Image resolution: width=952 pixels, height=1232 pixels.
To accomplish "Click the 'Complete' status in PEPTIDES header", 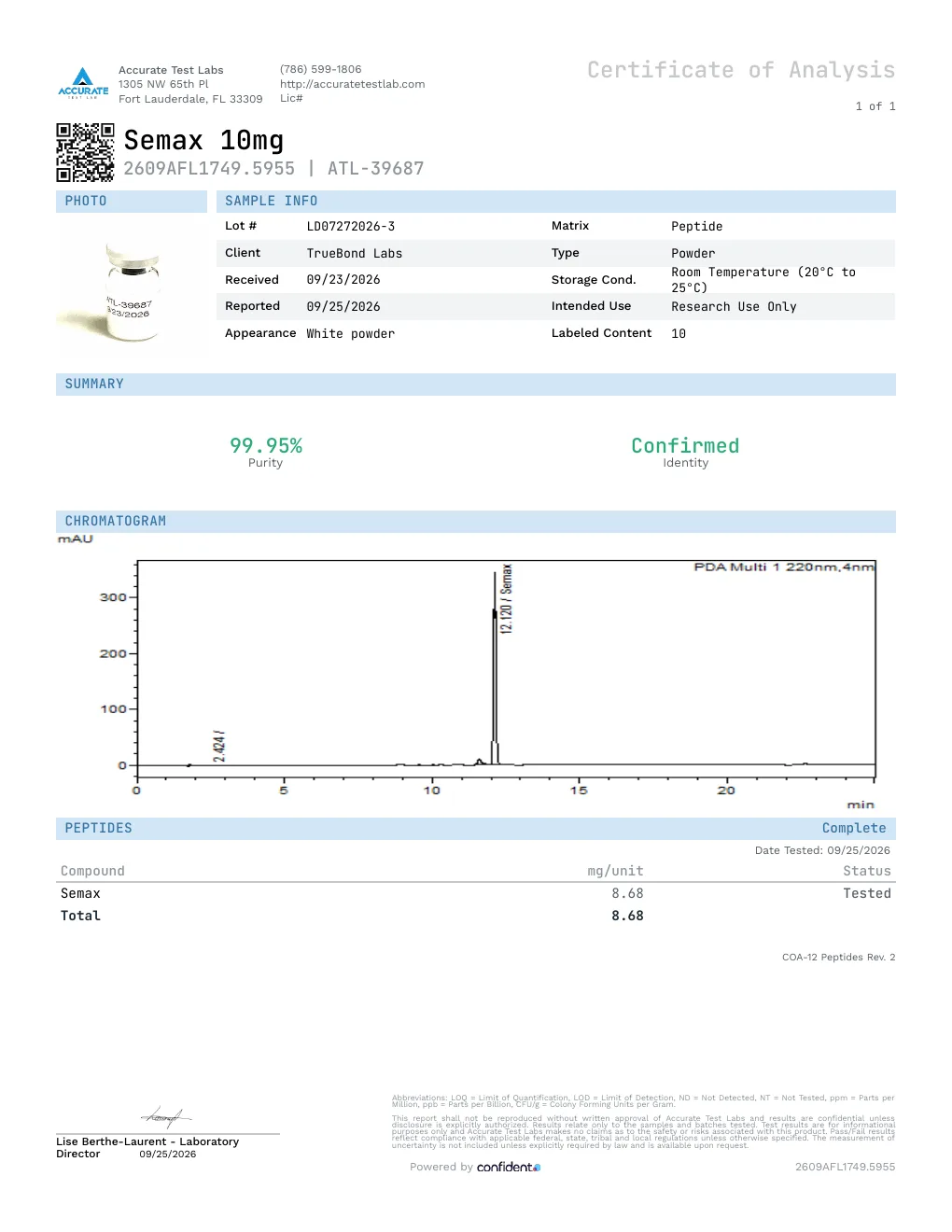I will [854, 828].
